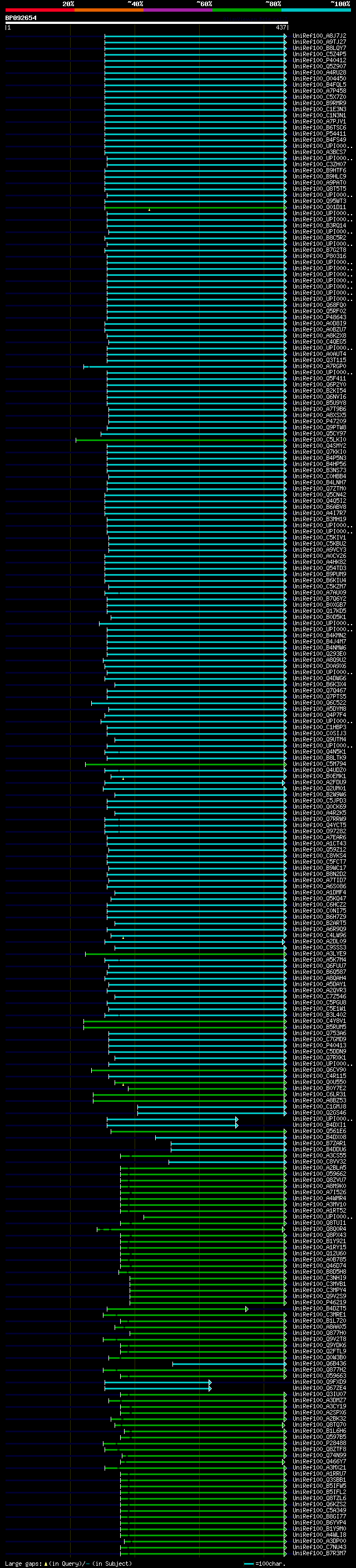
Task: Select the UniRef100_C1E3N3 label
Action: (x=319, y=110)
